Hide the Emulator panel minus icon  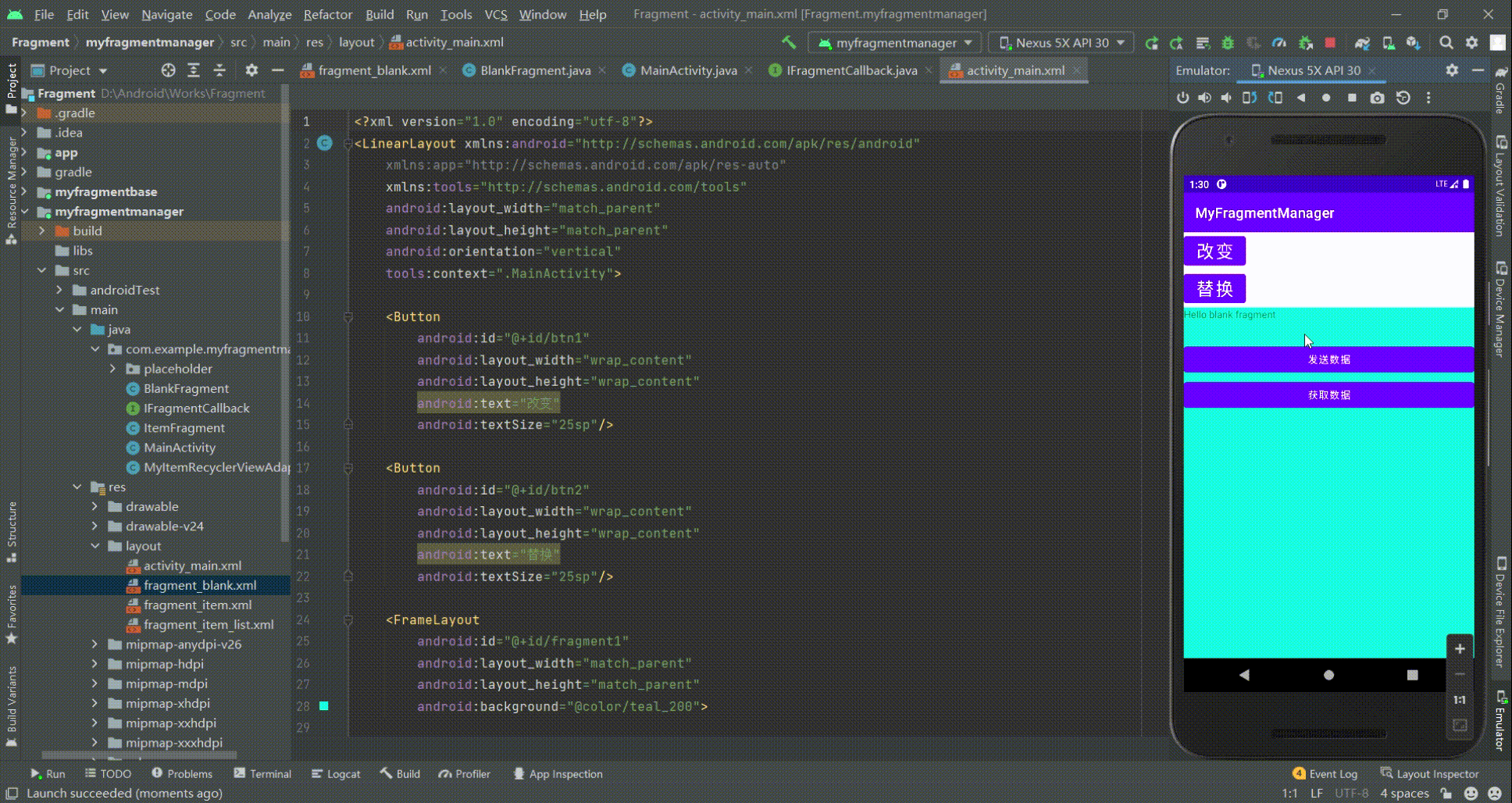[x=1478, y=70]
